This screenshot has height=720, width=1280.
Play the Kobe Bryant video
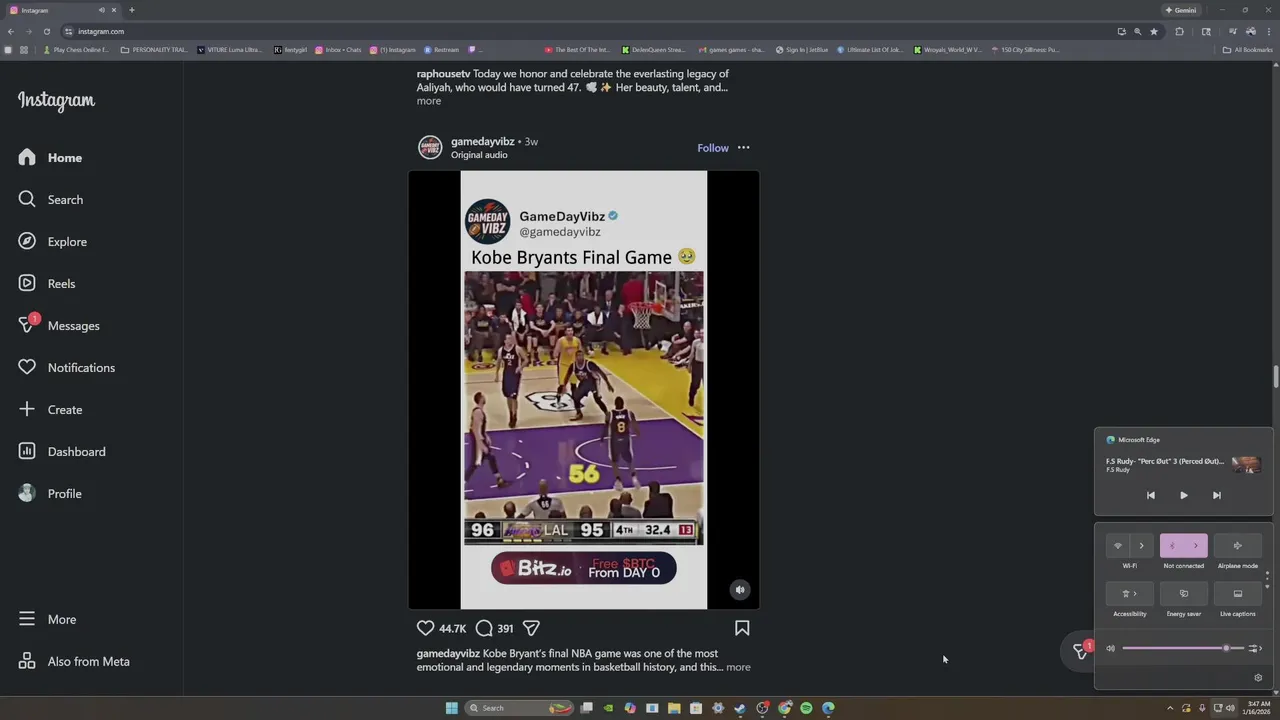pos(584,390)
